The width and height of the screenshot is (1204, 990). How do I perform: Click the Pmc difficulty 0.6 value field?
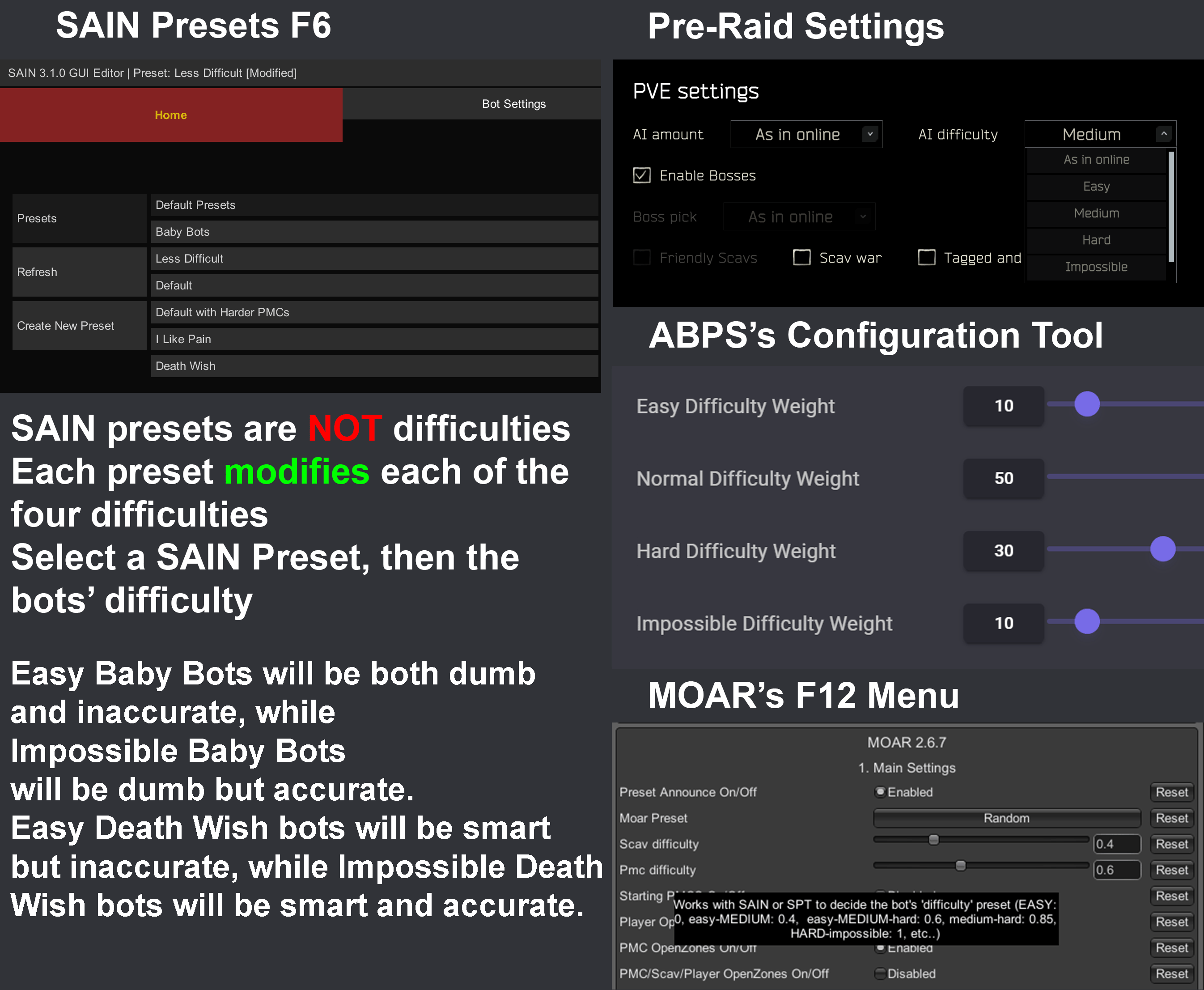pos(1117,870)
